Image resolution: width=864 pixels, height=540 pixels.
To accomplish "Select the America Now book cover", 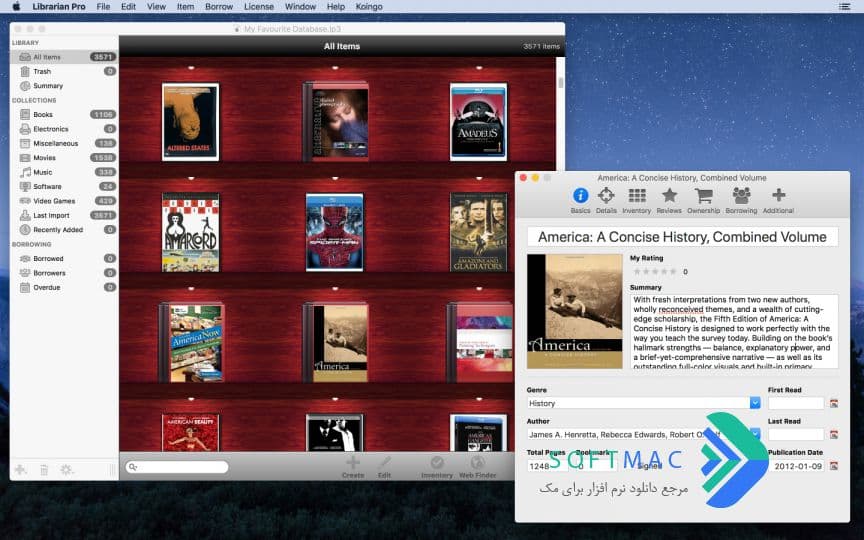I will (x=191, y=342).
